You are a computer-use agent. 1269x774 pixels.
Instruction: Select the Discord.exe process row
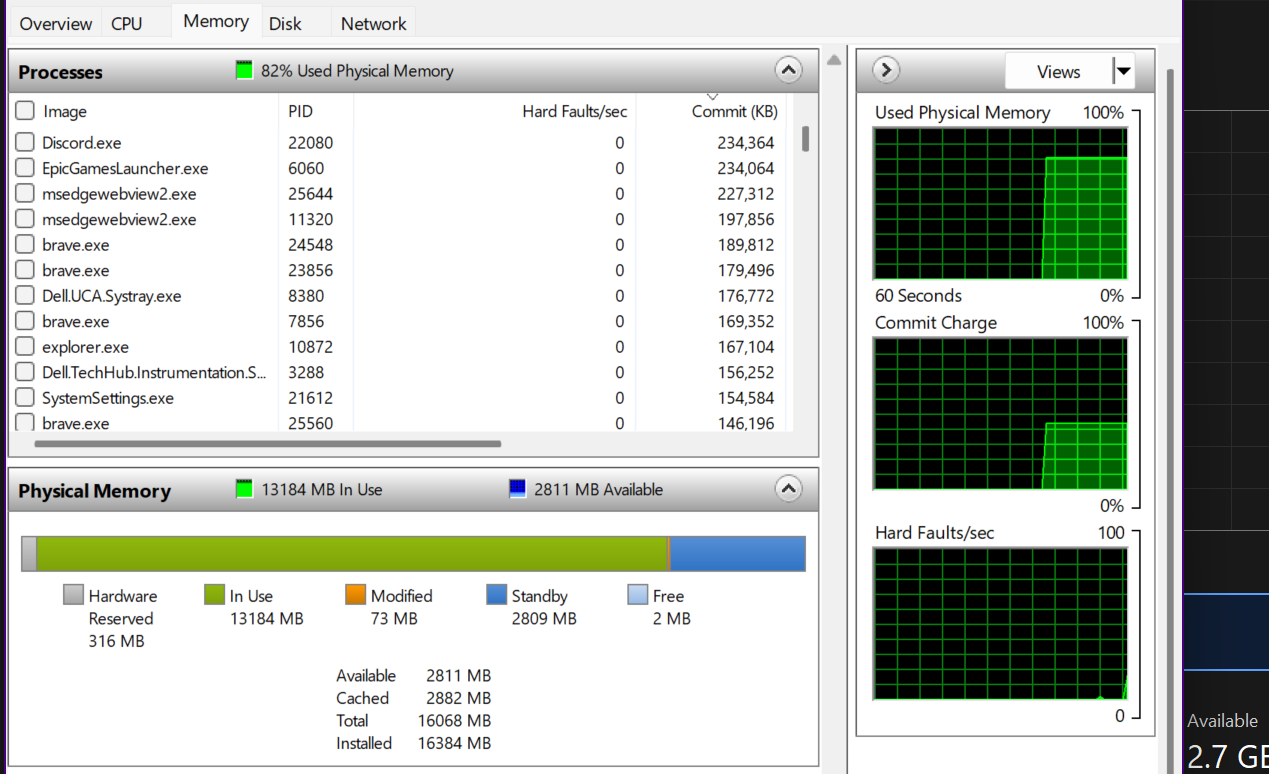(400, 143)
